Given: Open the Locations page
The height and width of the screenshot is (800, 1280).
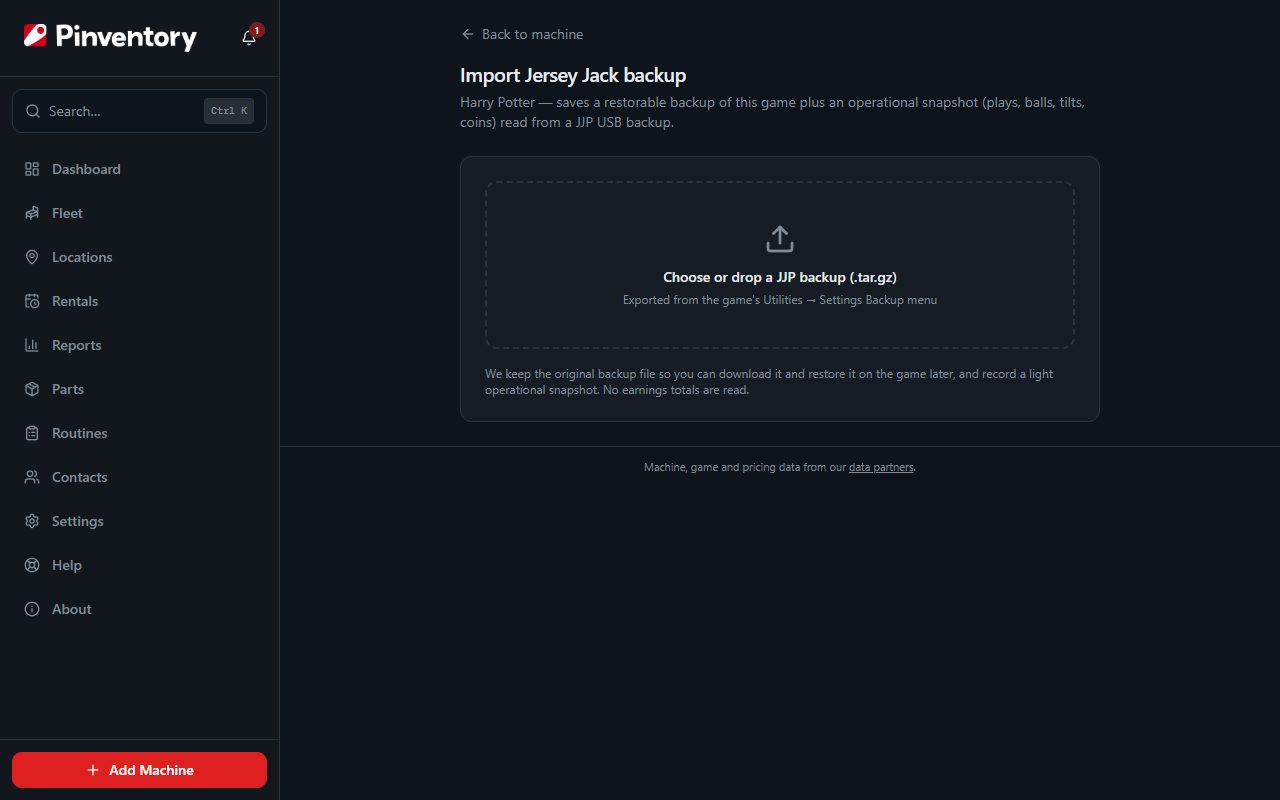Looking at the screenshot, I should point(139,257).
